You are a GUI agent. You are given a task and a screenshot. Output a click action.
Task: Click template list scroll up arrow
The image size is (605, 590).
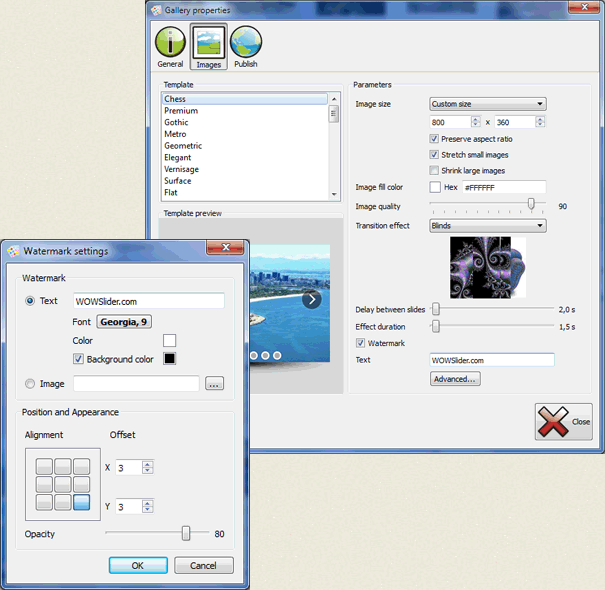334,99
